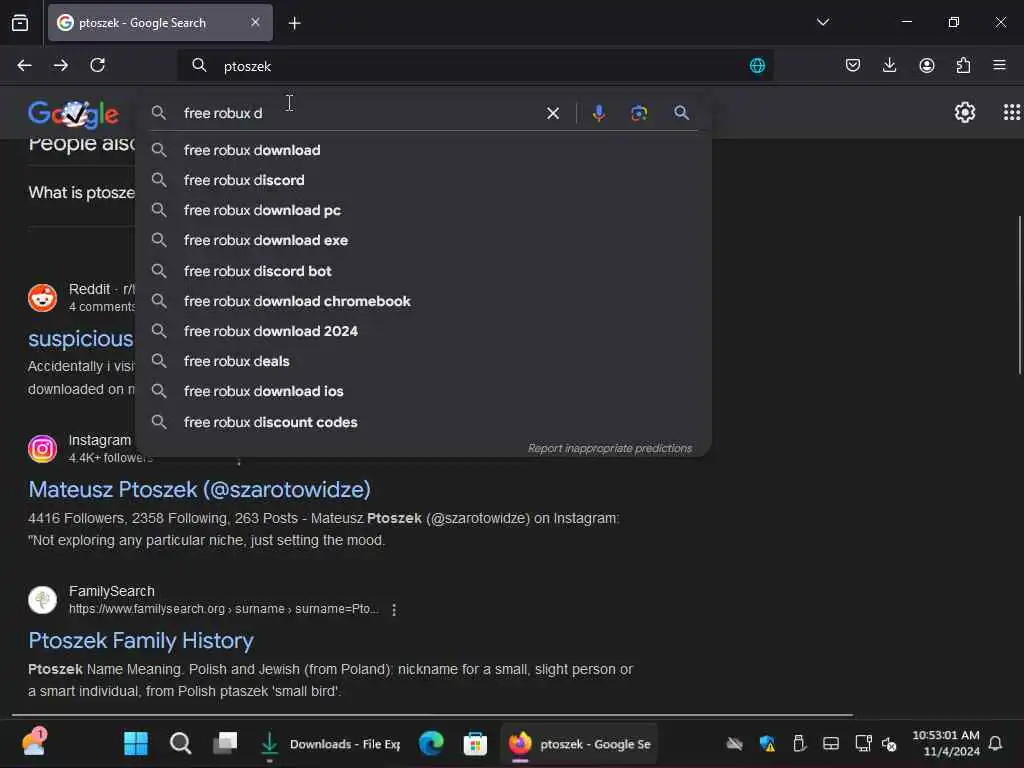Click the Instagram site icon
Image resolution: width=1024 pixels, height=768 pixels.
[42, 449]
